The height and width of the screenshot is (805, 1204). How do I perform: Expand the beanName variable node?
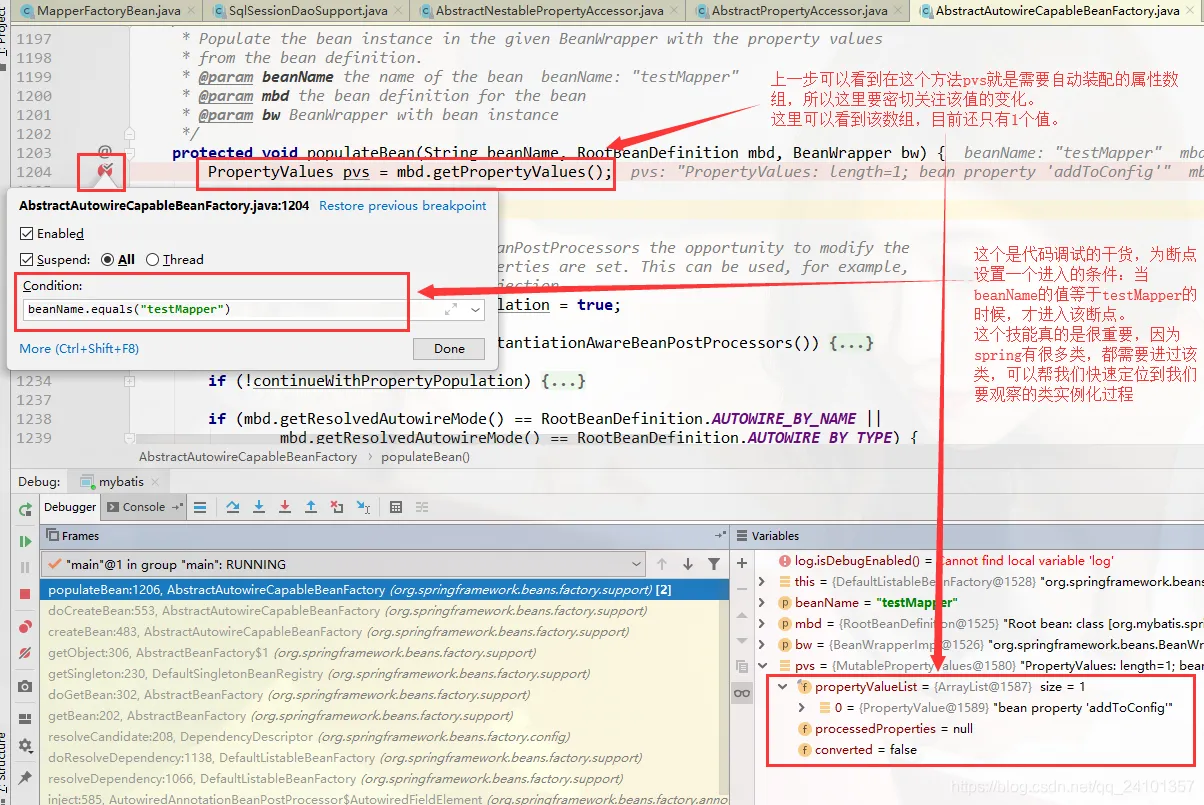coord(762,602)
